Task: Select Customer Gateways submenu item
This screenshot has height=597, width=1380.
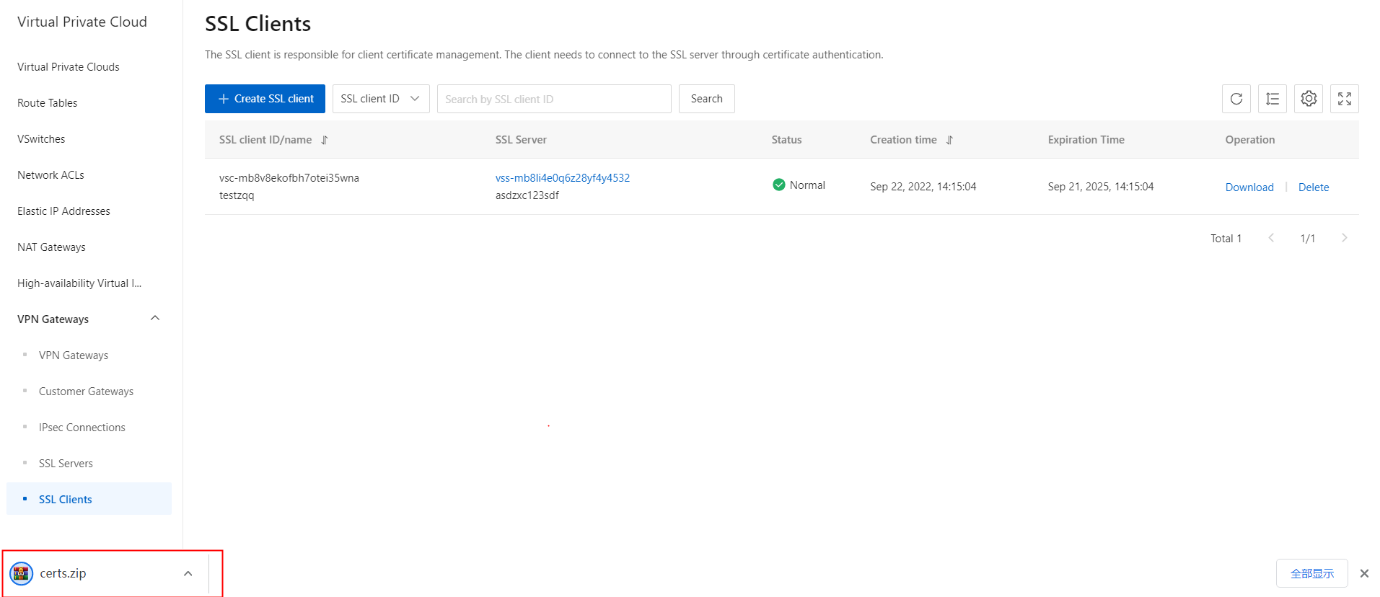Action: click(x=86, y=391)
